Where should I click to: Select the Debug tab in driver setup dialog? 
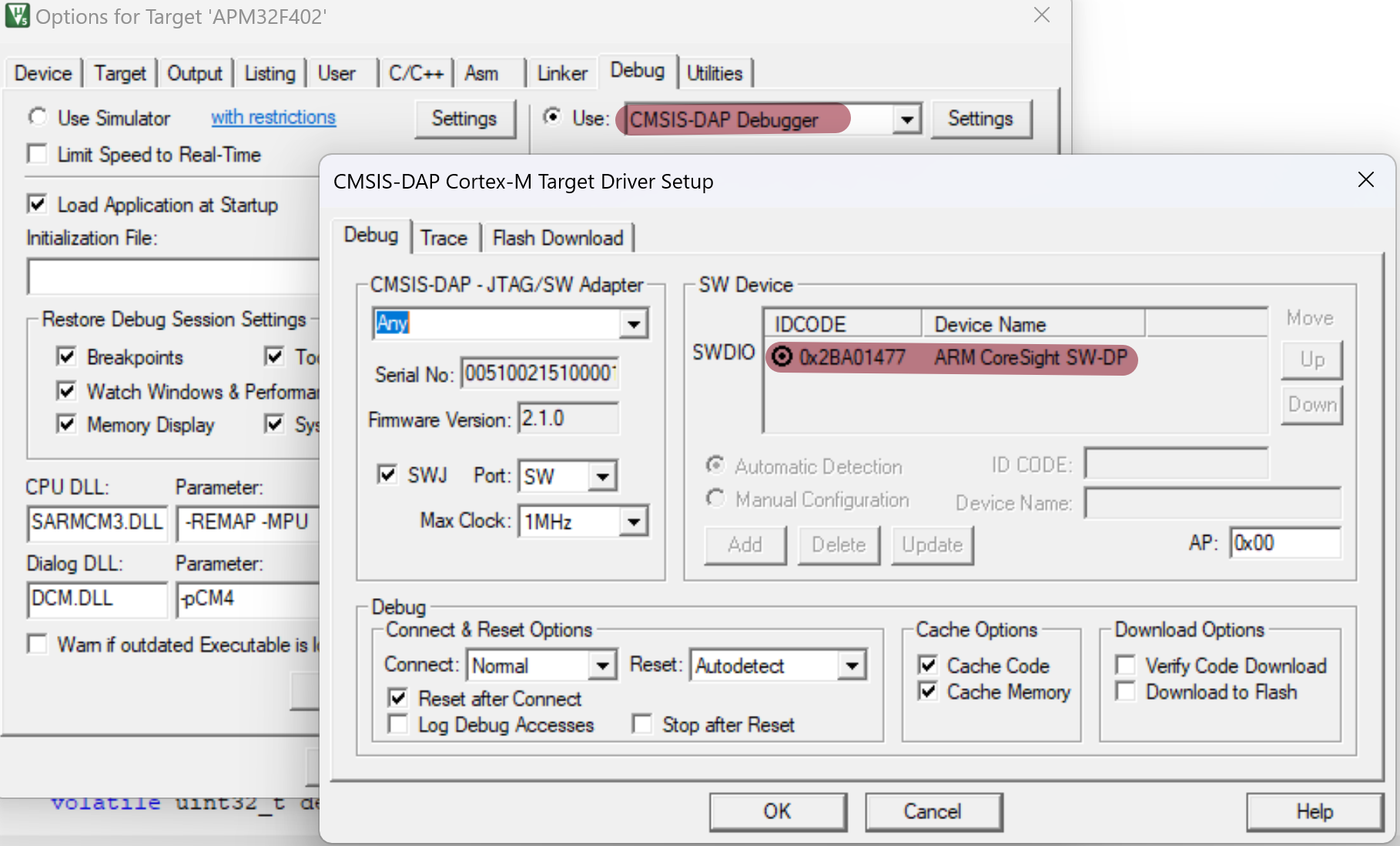tap(371, 235)
